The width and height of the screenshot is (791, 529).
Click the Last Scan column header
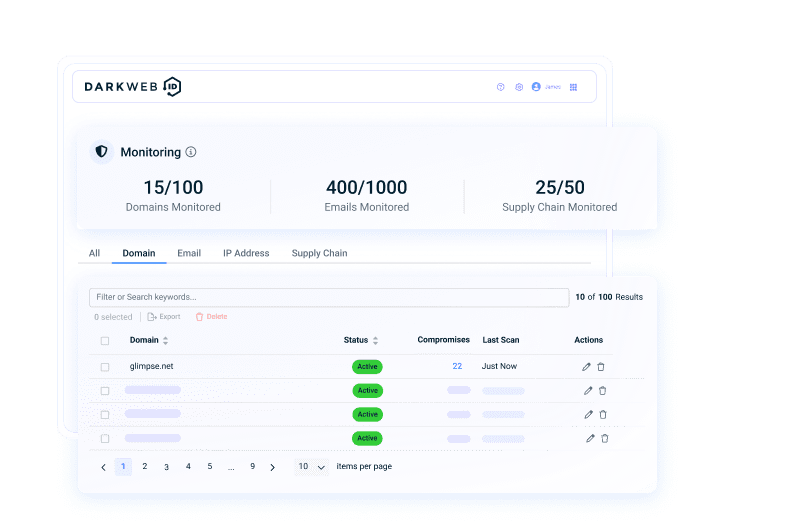pyautogui.click(x=501, y=340)
